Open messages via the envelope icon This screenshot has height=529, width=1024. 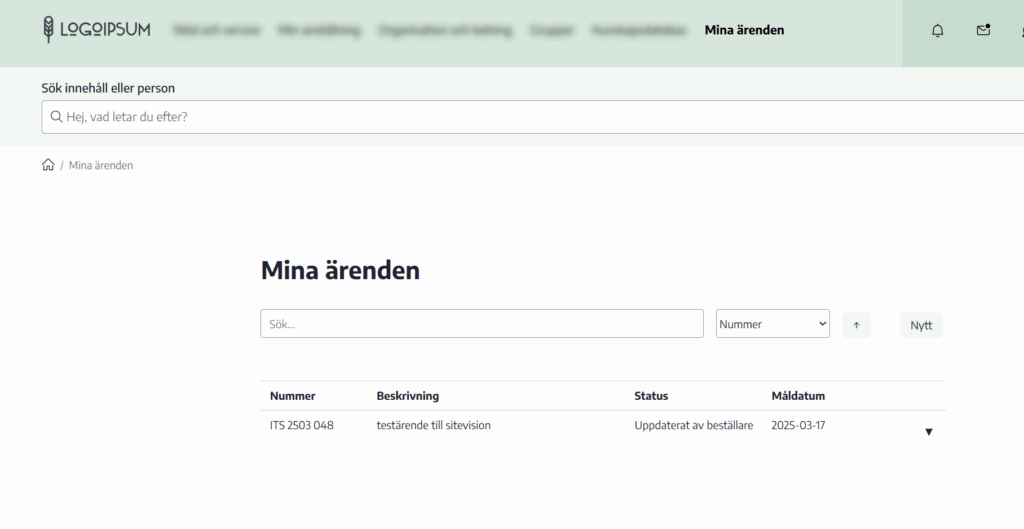click(x=983, y=31)
